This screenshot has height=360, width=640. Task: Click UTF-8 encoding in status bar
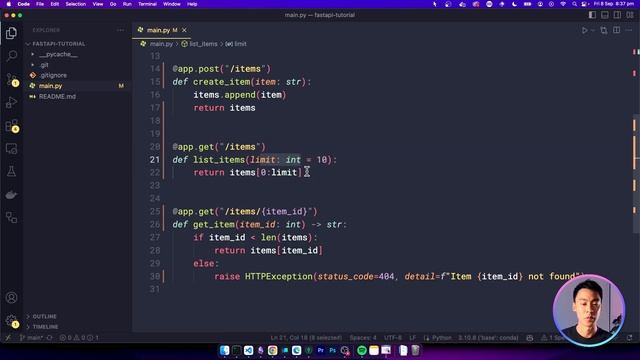[x=393, y=338]
